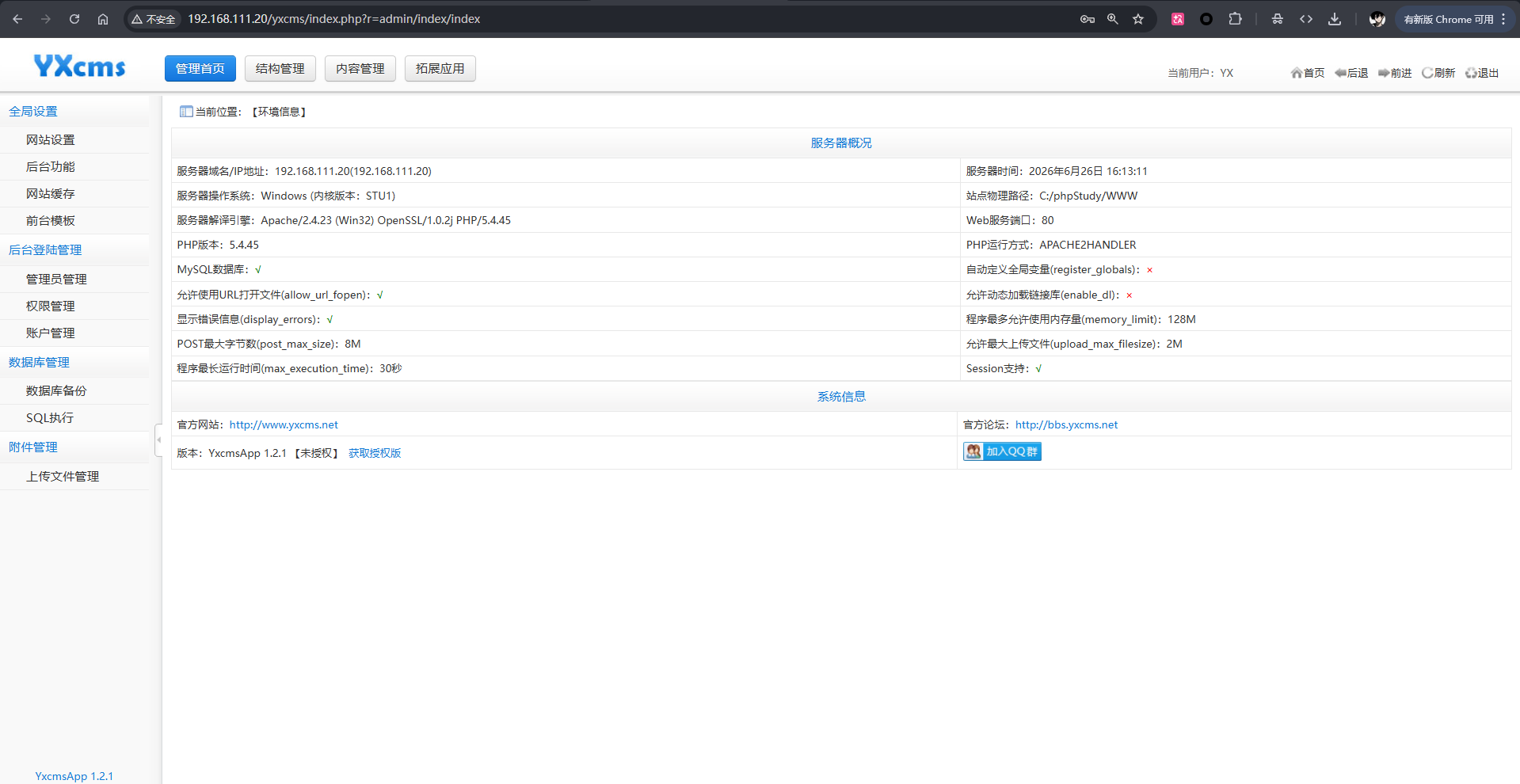This screenshot has width=1520, height=784.
Task: Click the black circle extension icon
Action: [x=1206, y=19]
